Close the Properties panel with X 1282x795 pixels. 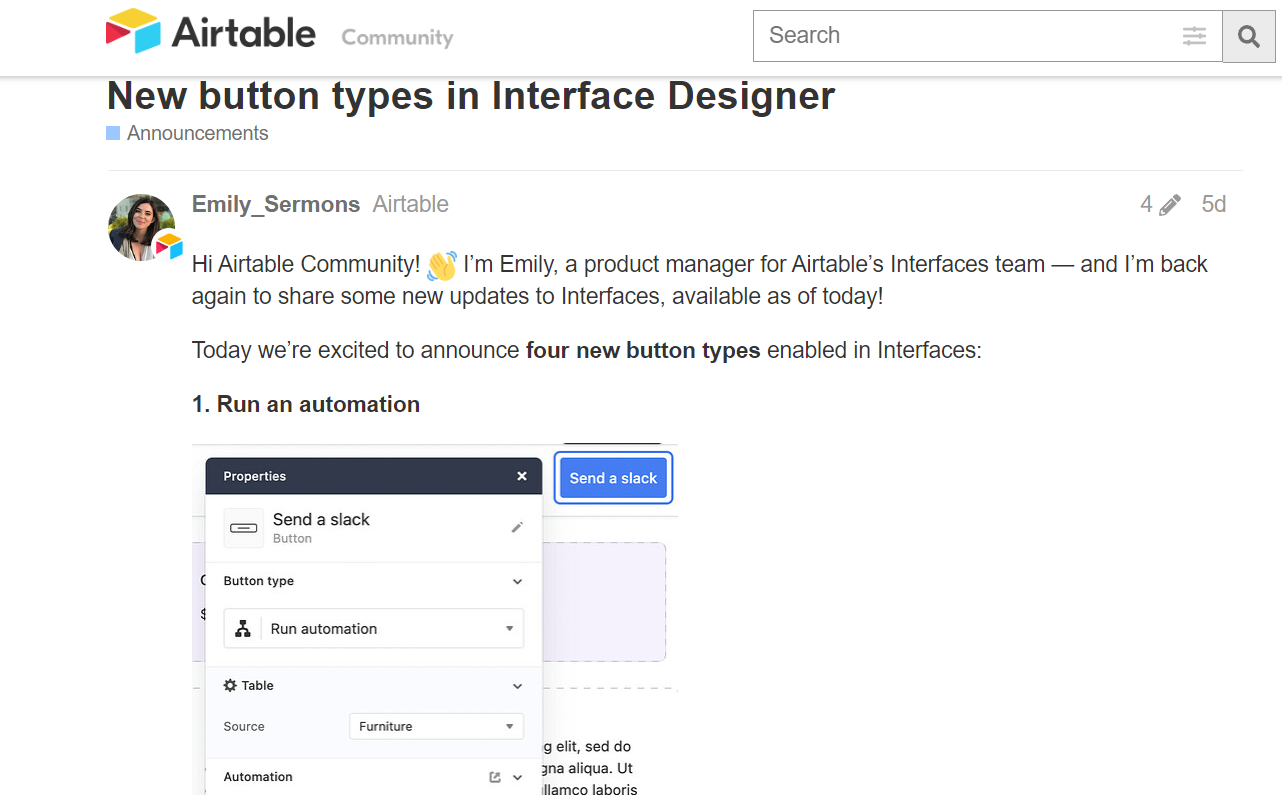click(x=522, y=476)
